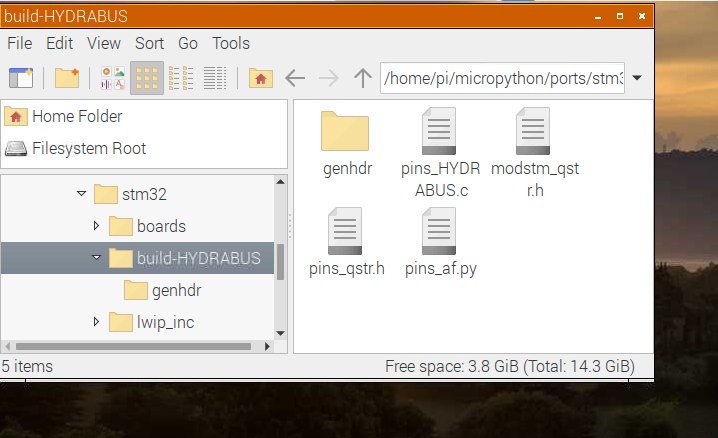Open the Sort menu
The height and width of the screenshot is (438, 718).
pos(149,43)
